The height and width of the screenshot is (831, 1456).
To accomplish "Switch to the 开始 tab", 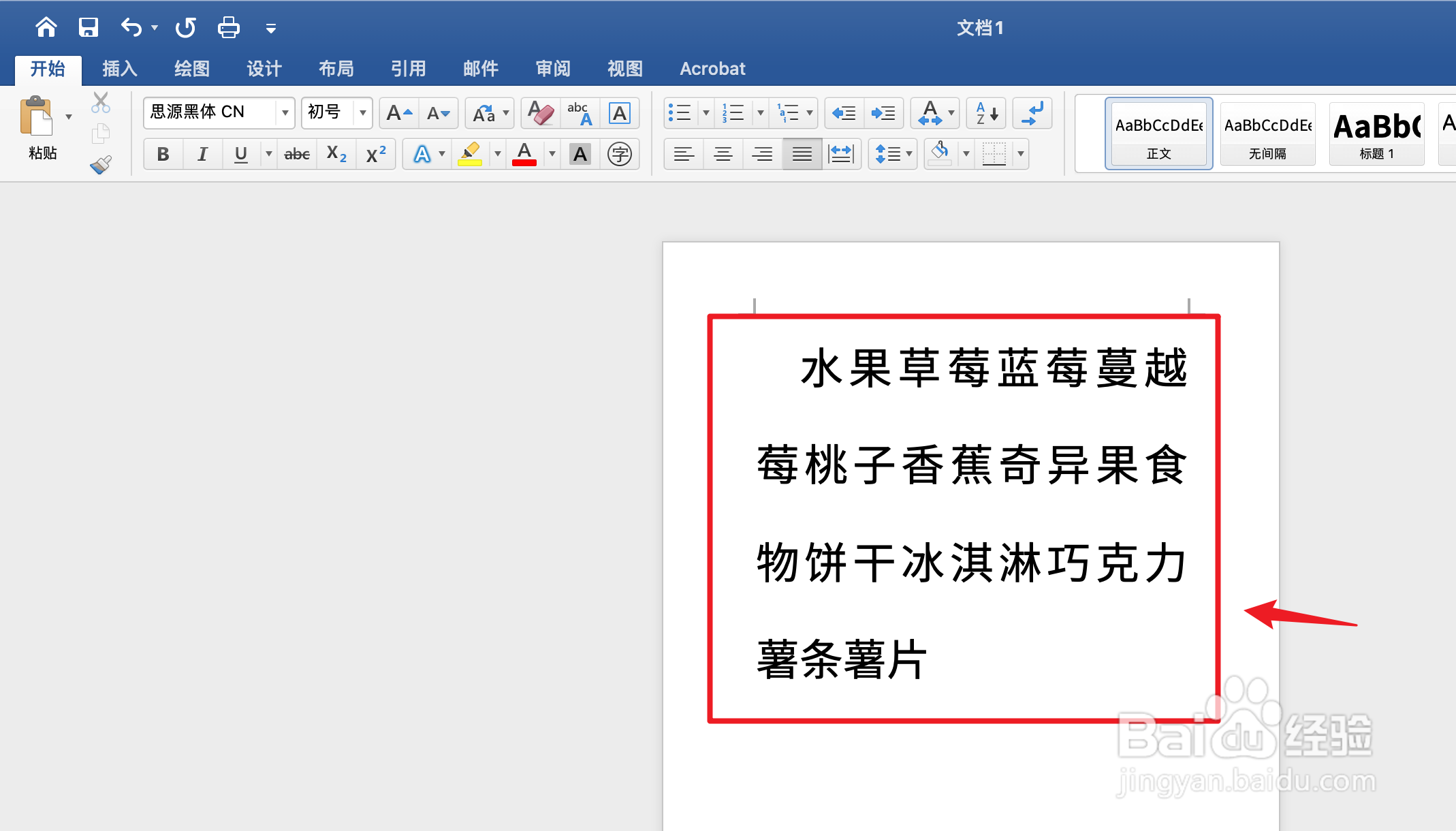I will coord(48,69).
